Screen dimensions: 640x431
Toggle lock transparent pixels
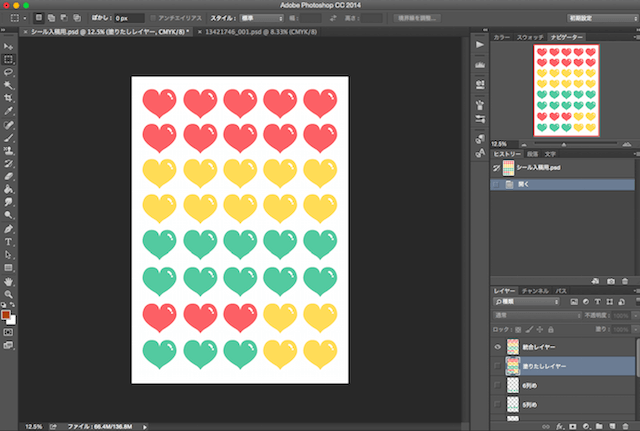tap(518, 329)
